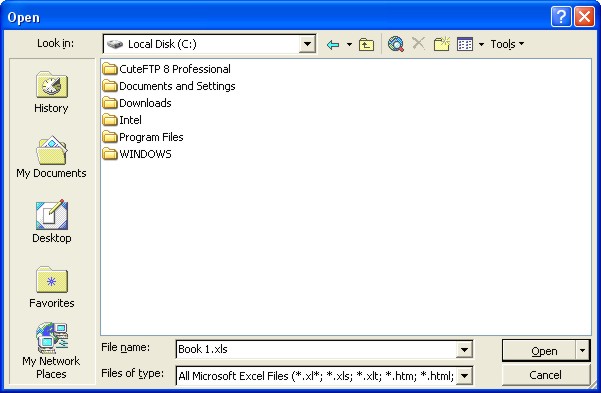Select the 'CuteFTP 8 Professional' name
Screen dimensions: 601x393
point(175,69)
